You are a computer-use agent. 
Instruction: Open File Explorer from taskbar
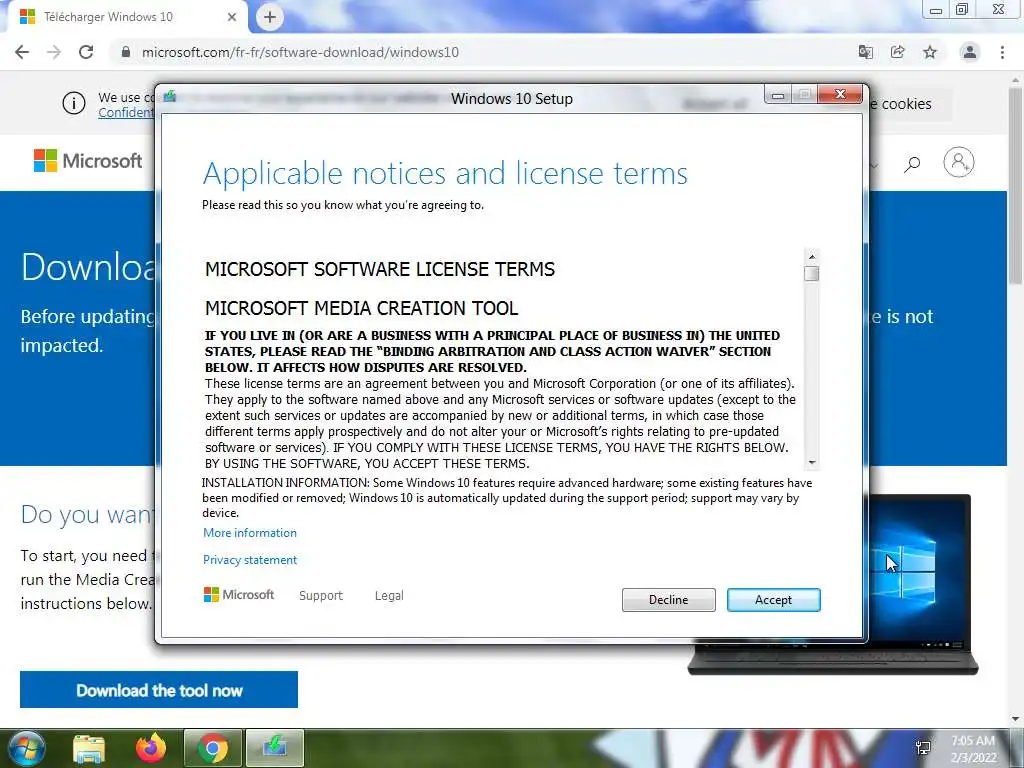click(x=89, y=748)
